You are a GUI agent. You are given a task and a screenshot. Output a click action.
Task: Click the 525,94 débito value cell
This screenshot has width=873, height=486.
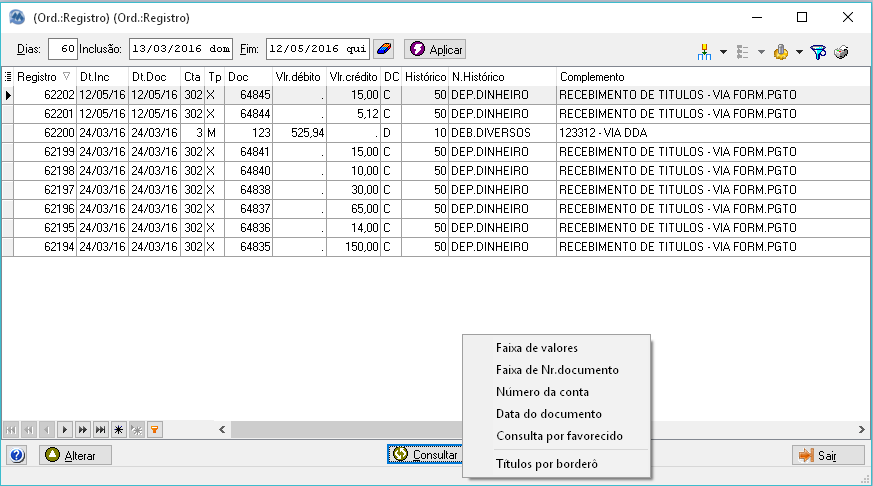tap(300, 133)
